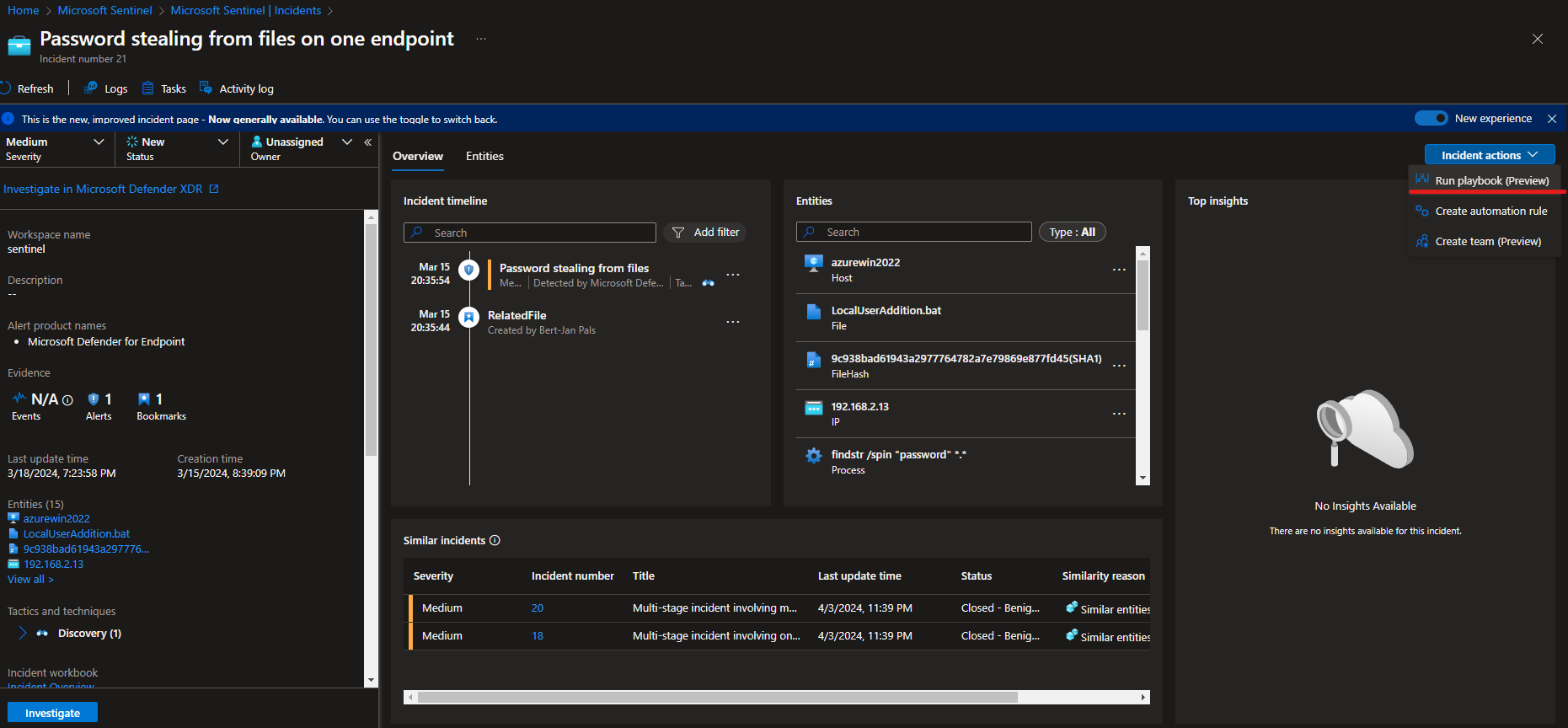Screen dimensions: 1568x728
Task: Open the New Status dropdown
Action: pos(177,148)
